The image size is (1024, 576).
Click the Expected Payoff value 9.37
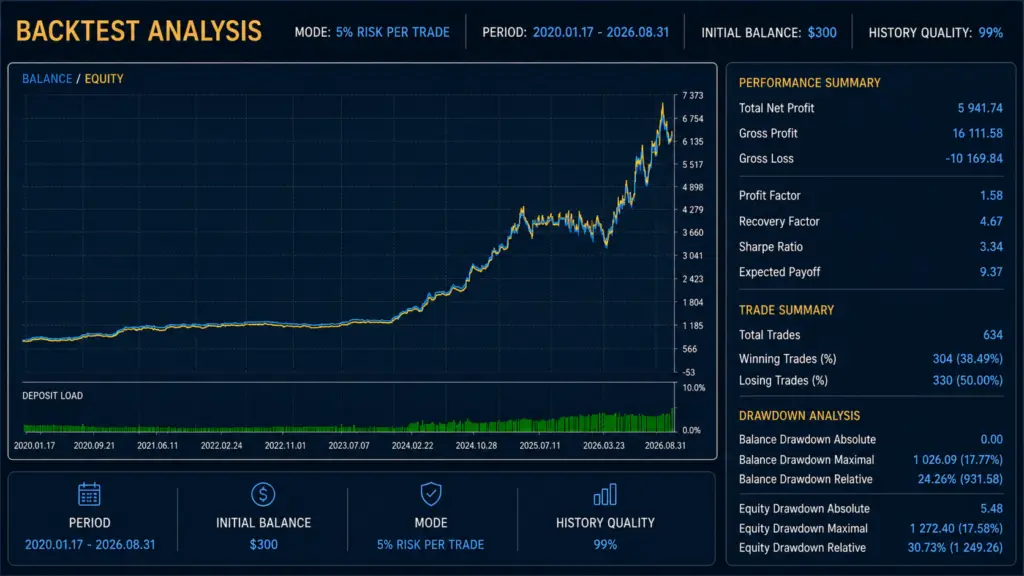point(991,272)
